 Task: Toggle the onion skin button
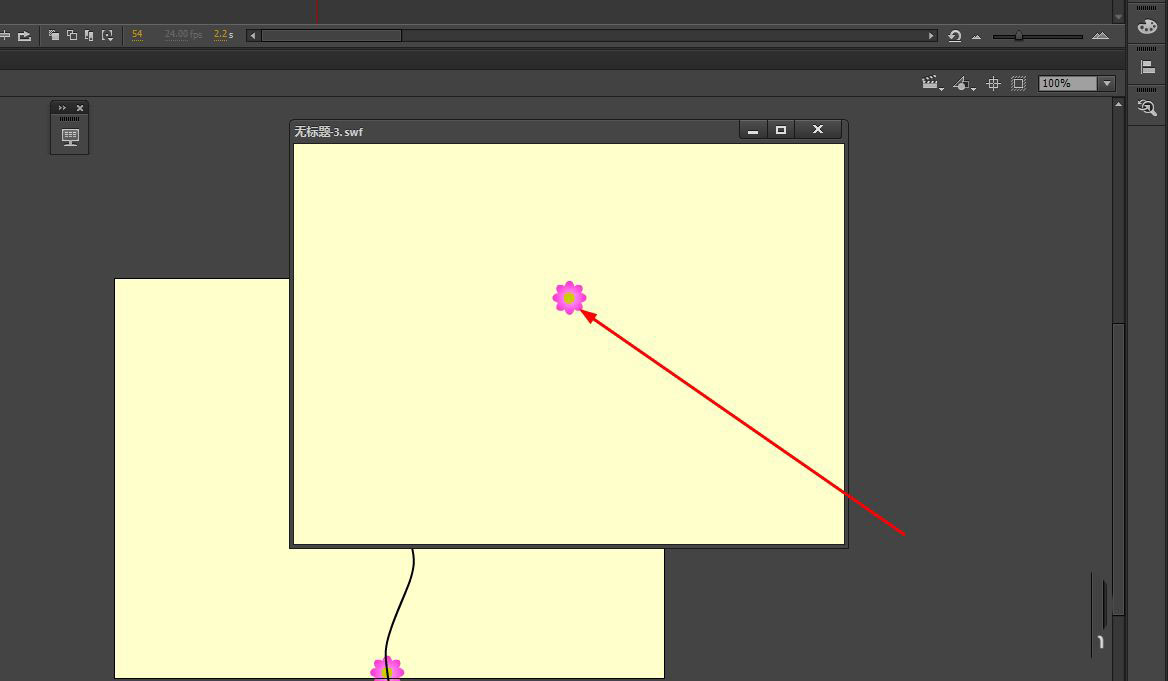coord(54,35)
